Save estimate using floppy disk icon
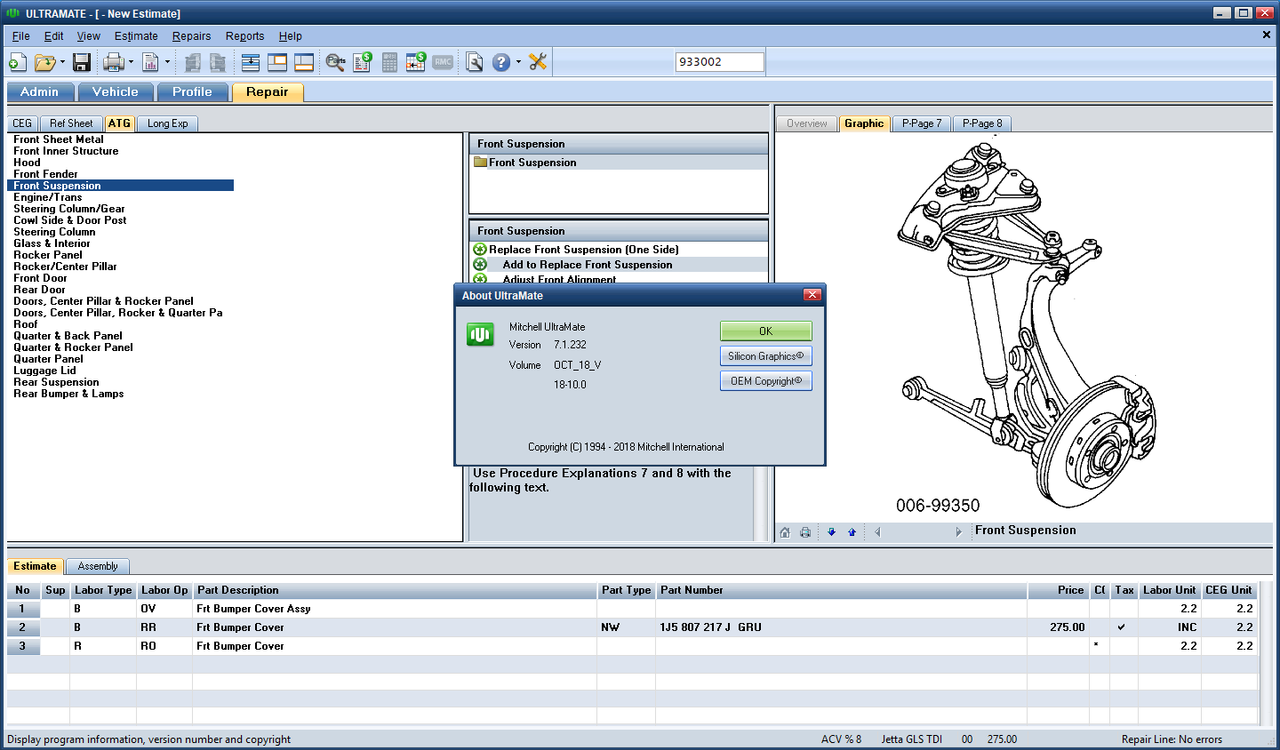Viewport: 1280px width, 750px height. 82,62
